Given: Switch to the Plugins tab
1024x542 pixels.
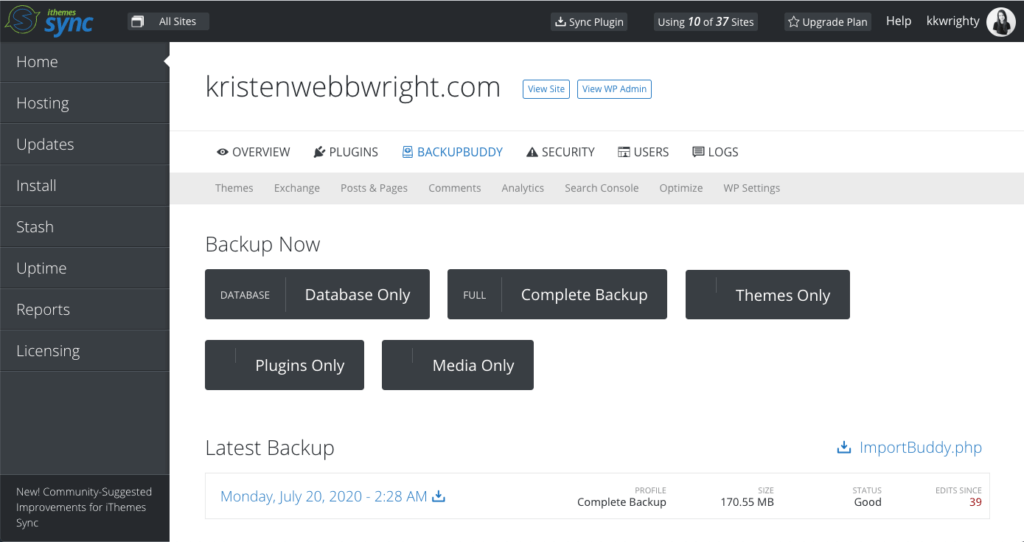Looking at the screenshot, I should 345,152.
